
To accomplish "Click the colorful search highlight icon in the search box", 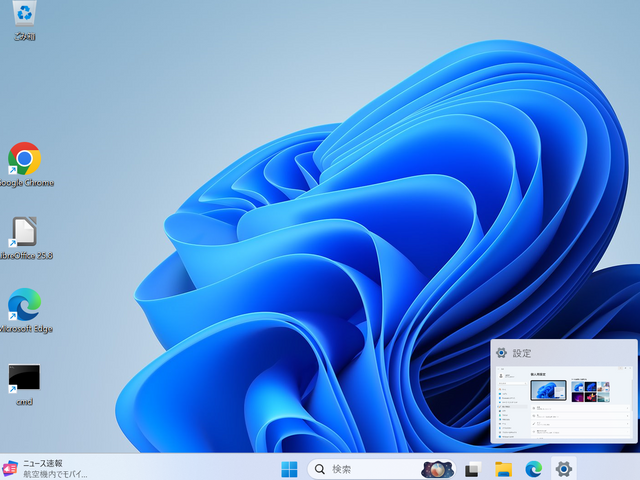I will coord(437,469).
